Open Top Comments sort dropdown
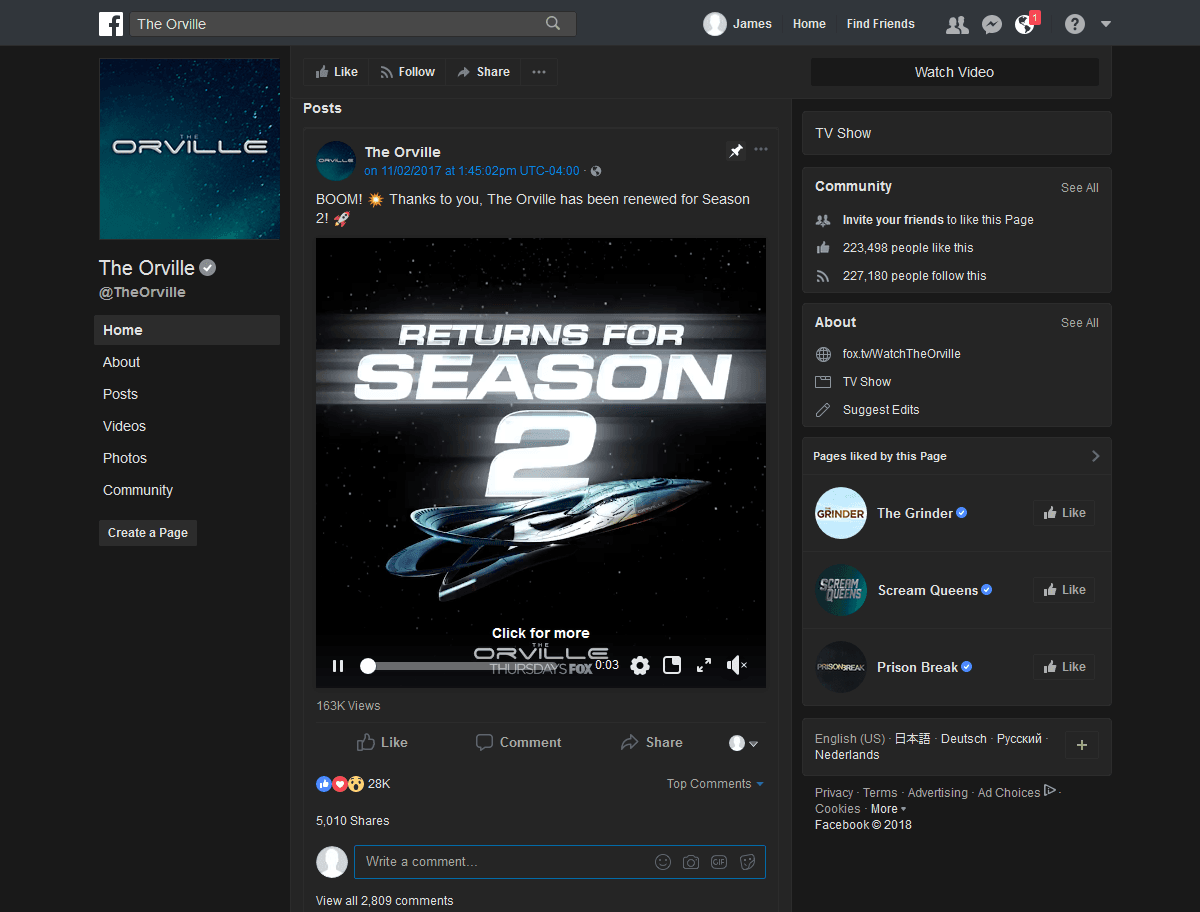The width and height of the screenshot is (1200, 912). (715, 784)
